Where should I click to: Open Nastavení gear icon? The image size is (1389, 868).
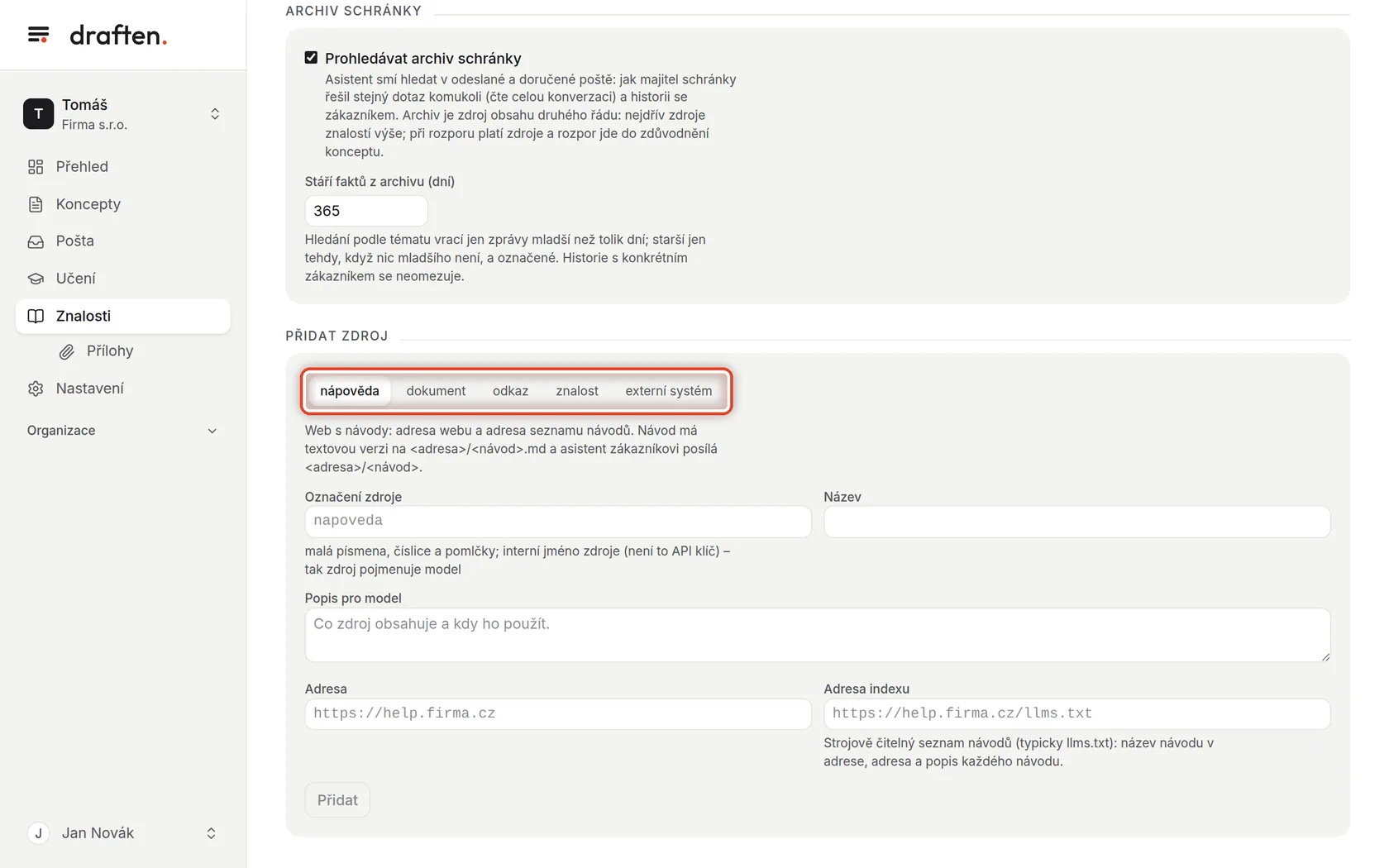click(36, 389)
